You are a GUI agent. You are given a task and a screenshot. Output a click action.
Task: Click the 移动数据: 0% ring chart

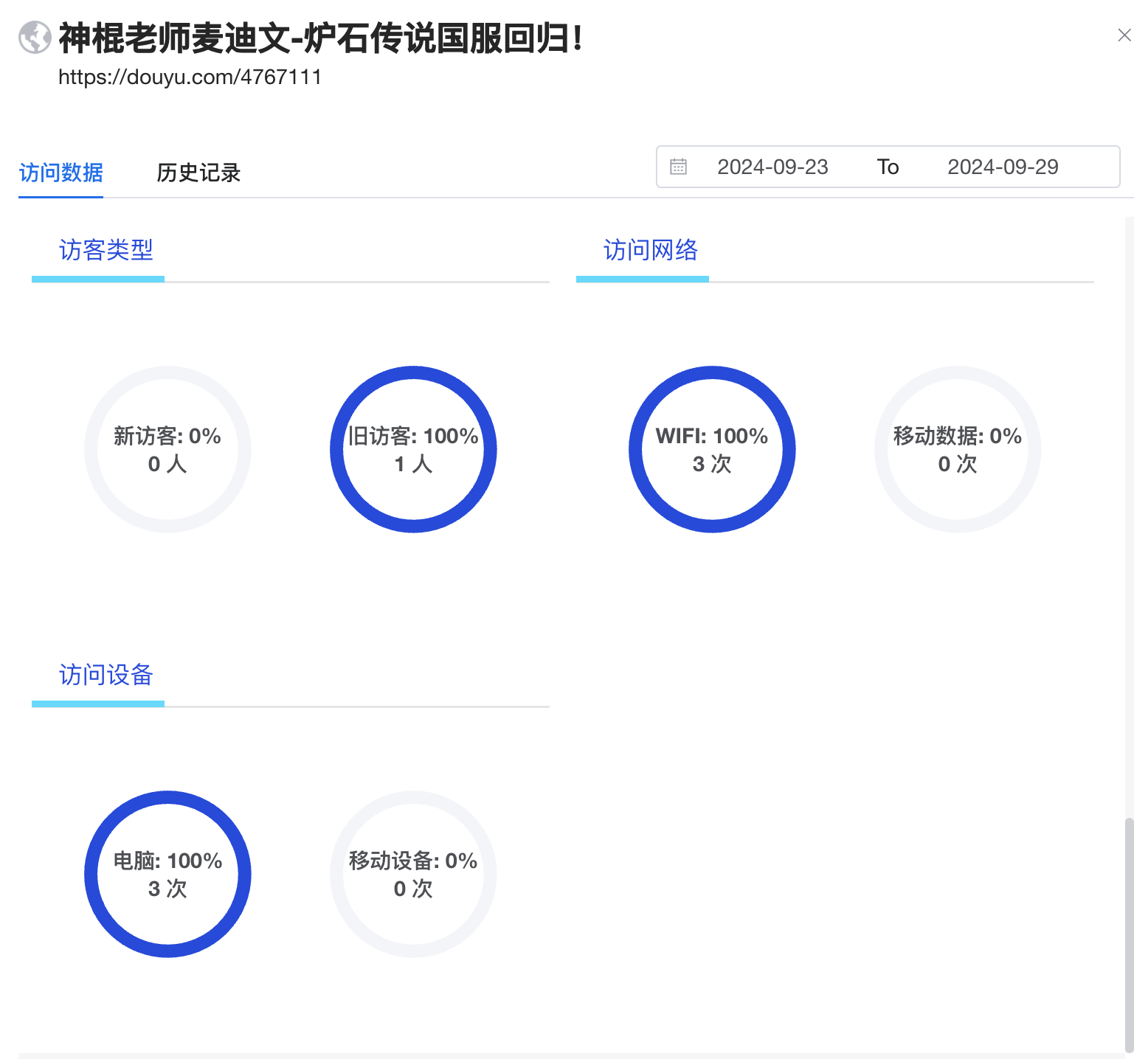pyautogui.click(x=958, y=449)
